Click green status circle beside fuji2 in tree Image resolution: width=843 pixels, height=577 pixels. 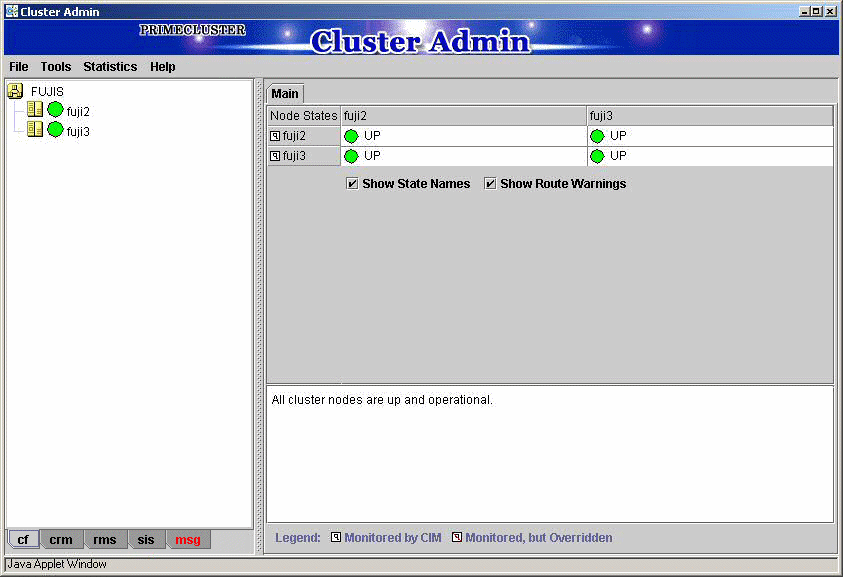tap(55, 110)
